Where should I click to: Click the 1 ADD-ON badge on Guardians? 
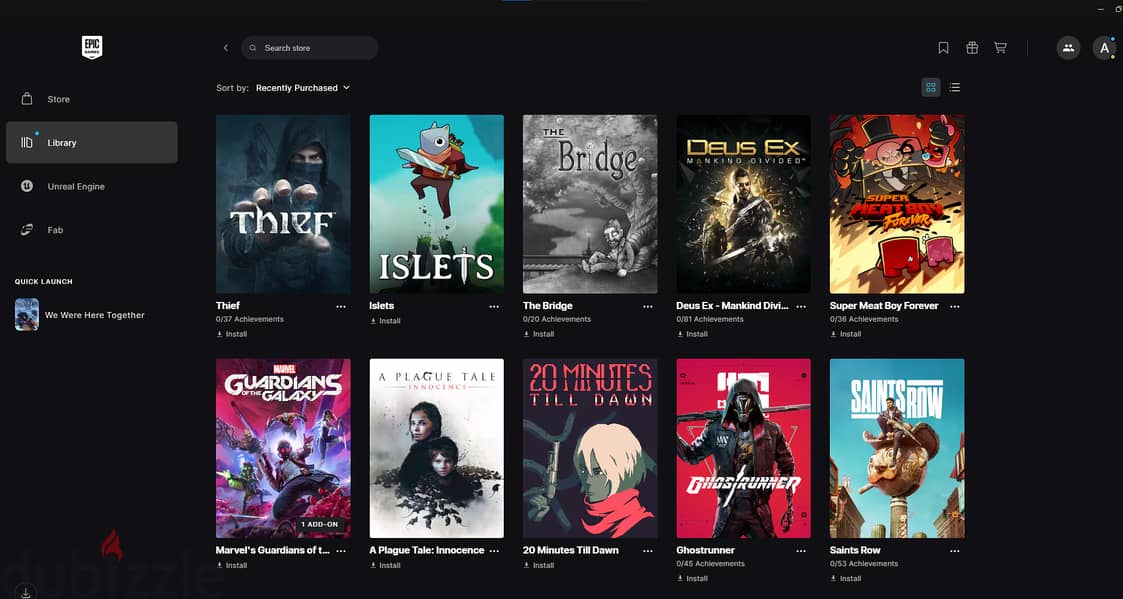tap(319, 524)
